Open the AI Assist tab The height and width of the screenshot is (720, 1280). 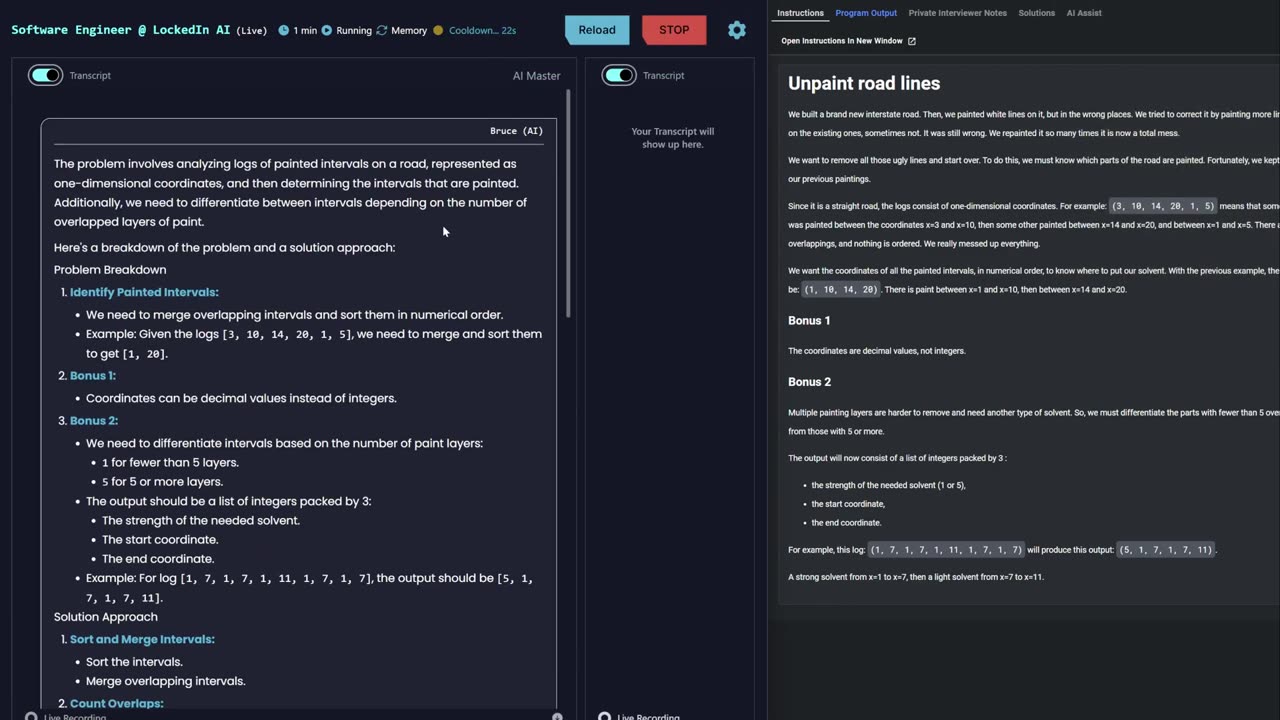[1084, 13]
